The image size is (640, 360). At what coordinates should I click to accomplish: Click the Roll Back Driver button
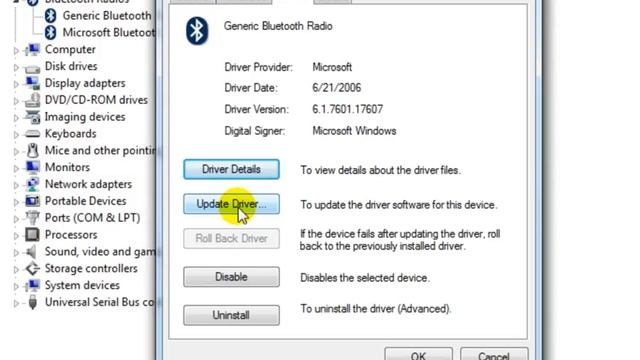pyautogui.click(x=231, y=238)
